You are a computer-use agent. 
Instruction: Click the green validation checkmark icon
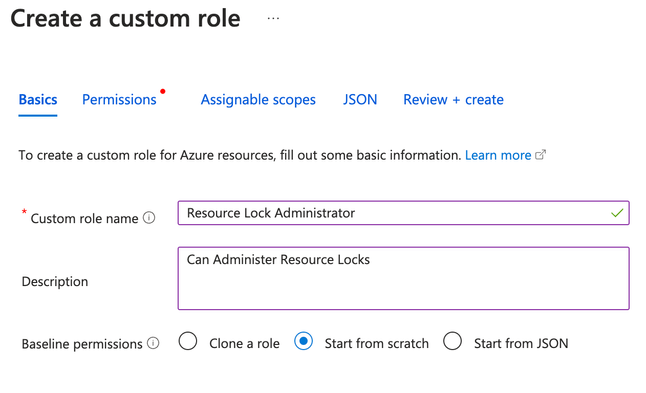(x=617, y=213)
